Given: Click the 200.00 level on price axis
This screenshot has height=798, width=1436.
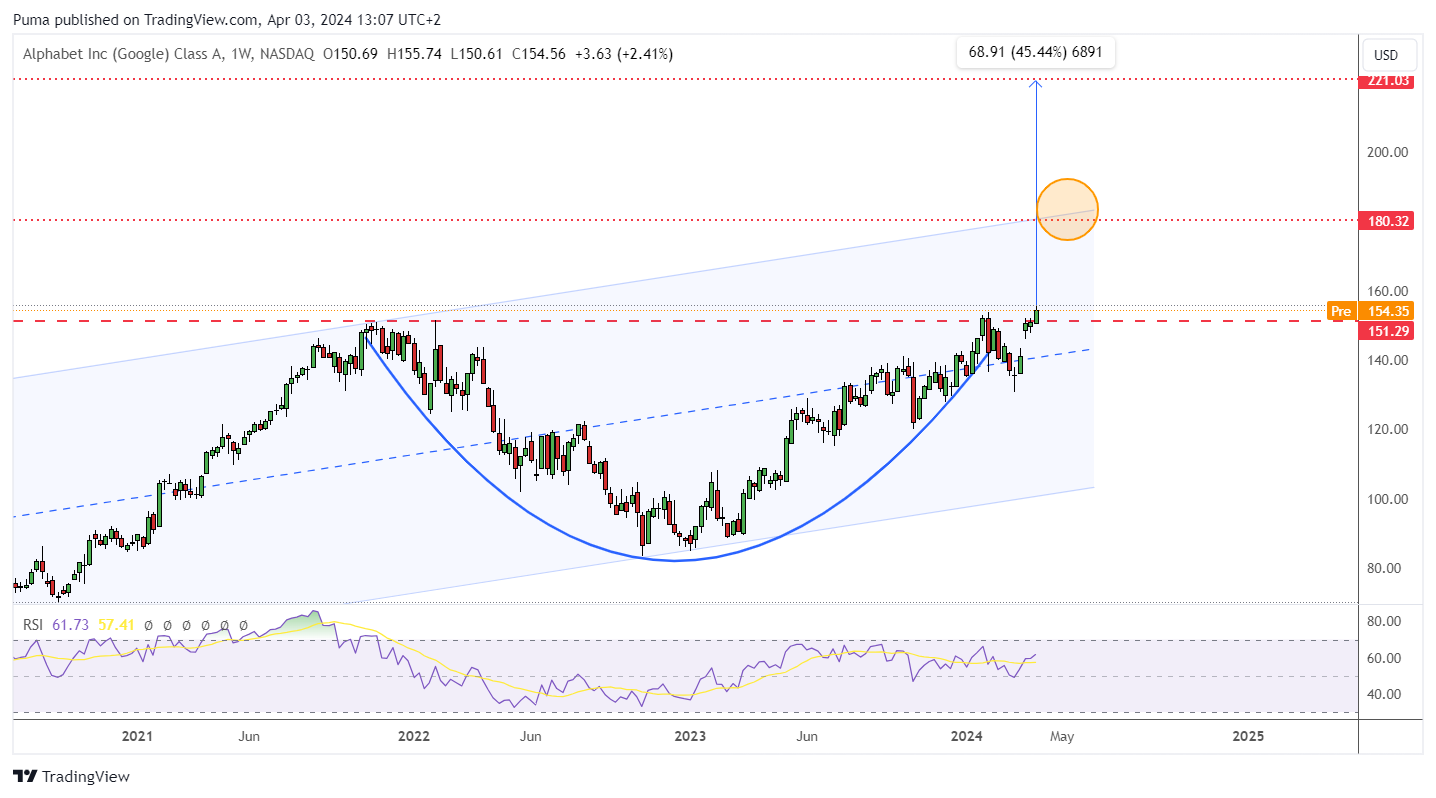Looking at the screenshot, I should [x=1385, y=152].
